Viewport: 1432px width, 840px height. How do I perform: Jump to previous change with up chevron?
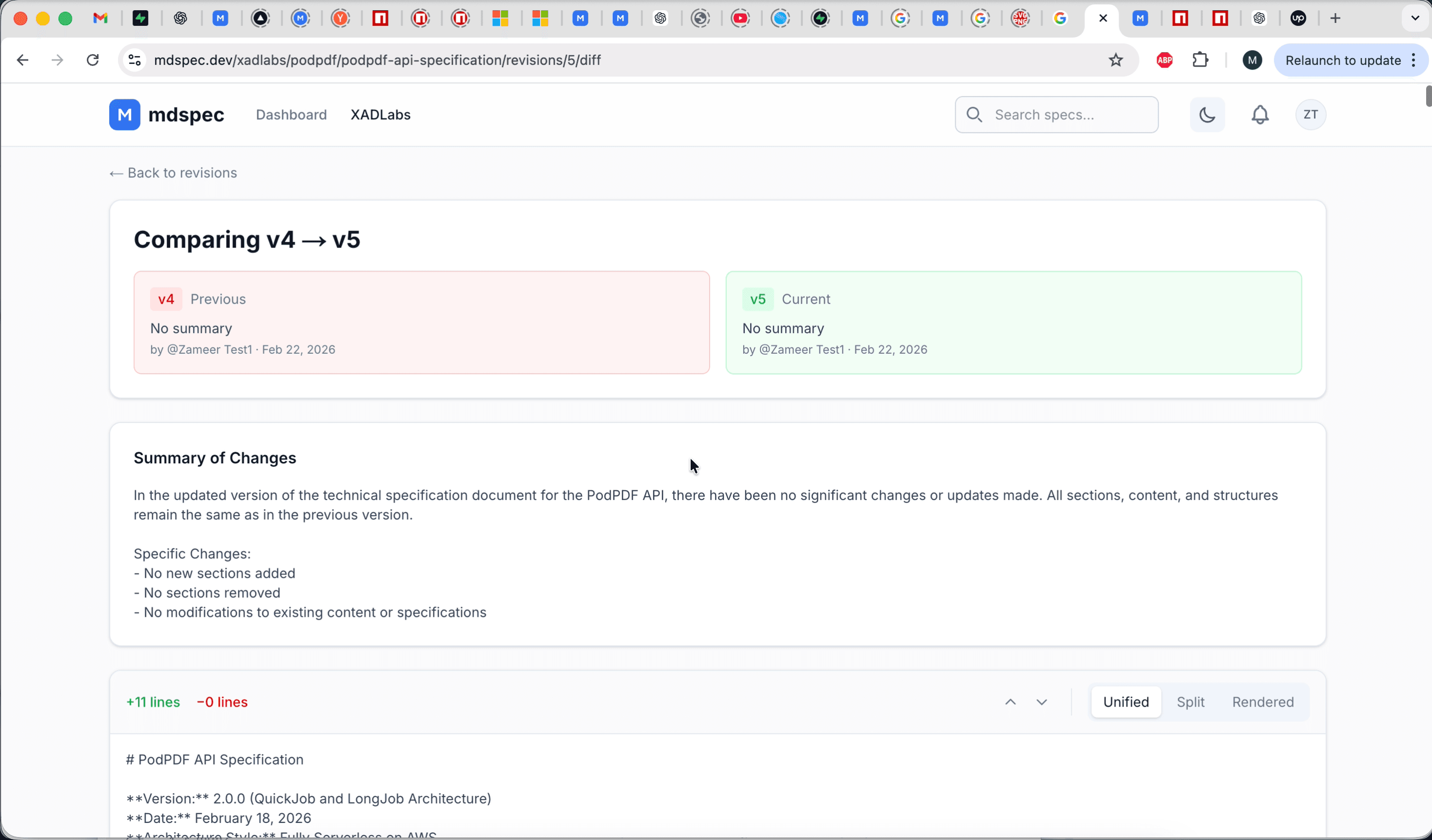tap(1010, 702)
